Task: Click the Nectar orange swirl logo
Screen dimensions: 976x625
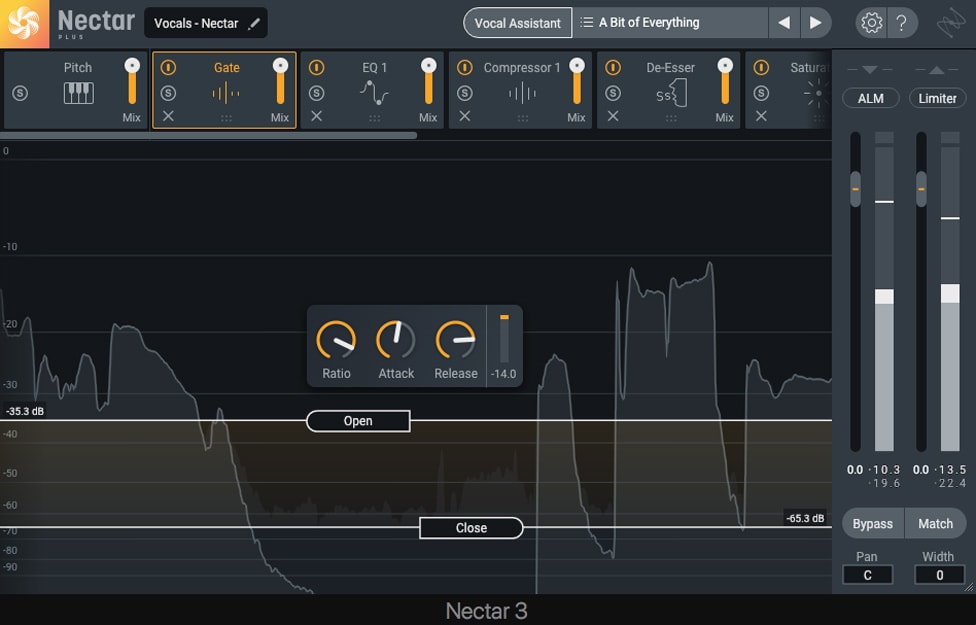Action: click(x=24, y=24)
